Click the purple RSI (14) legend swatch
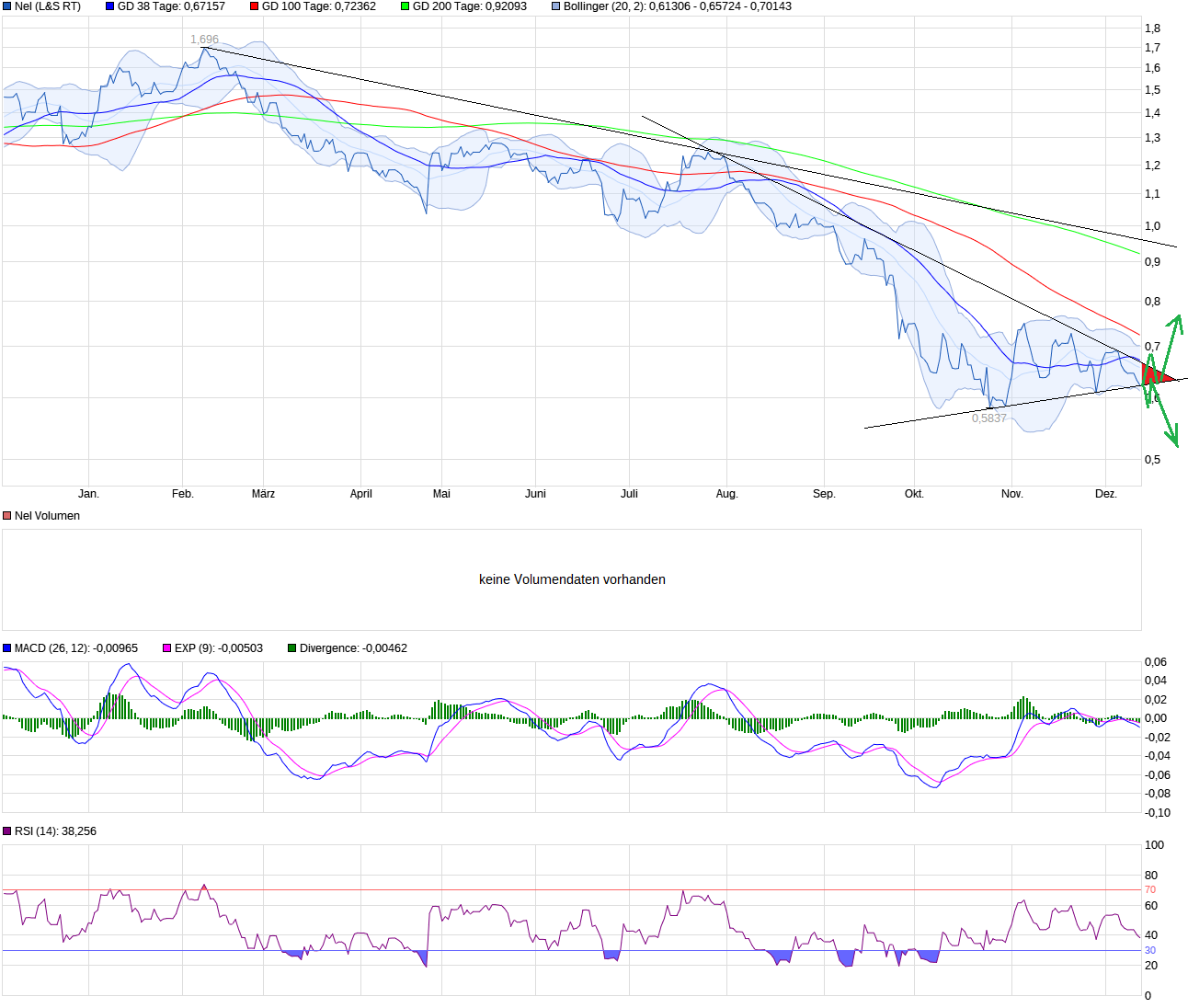This screenshot has width=1188, height=1008. 7,831
